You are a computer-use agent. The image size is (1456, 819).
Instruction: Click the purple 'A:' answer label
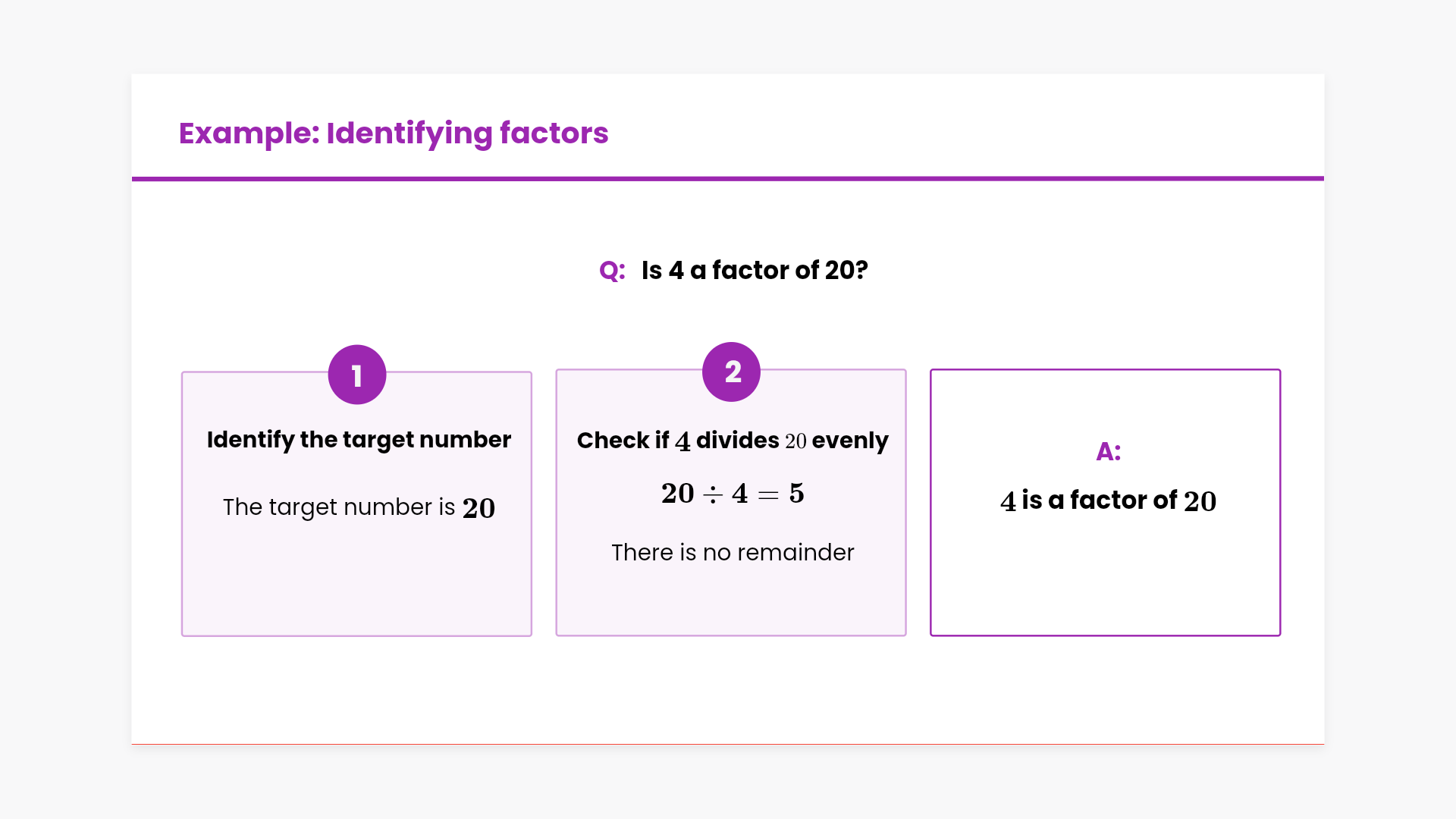pos(1108,452)
